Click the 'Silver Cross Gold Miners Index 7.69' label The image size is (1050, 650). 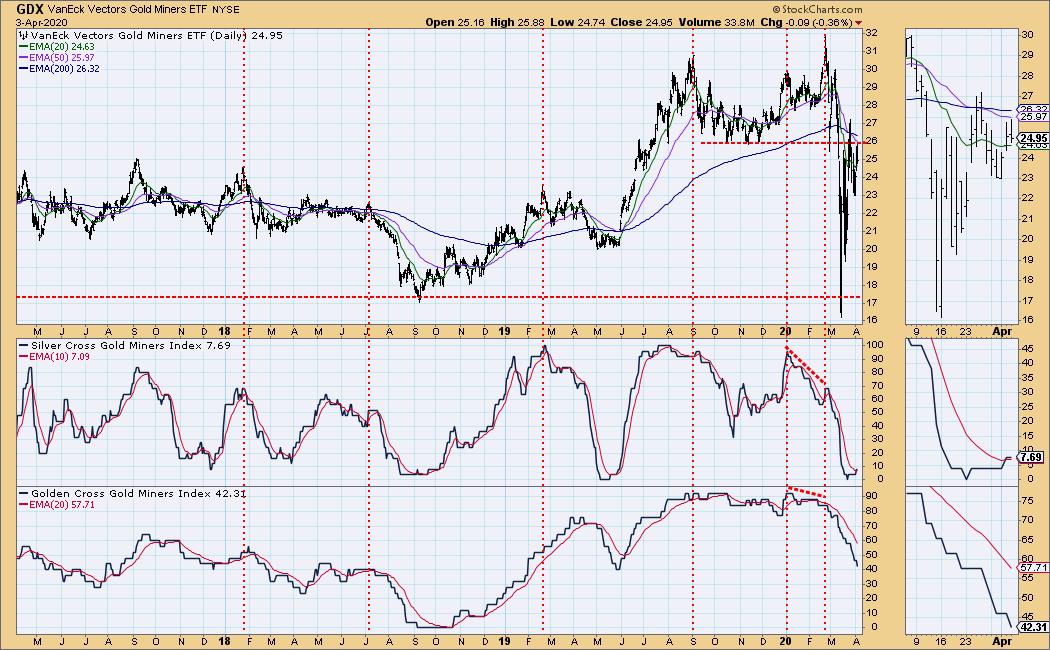(125, 345)
